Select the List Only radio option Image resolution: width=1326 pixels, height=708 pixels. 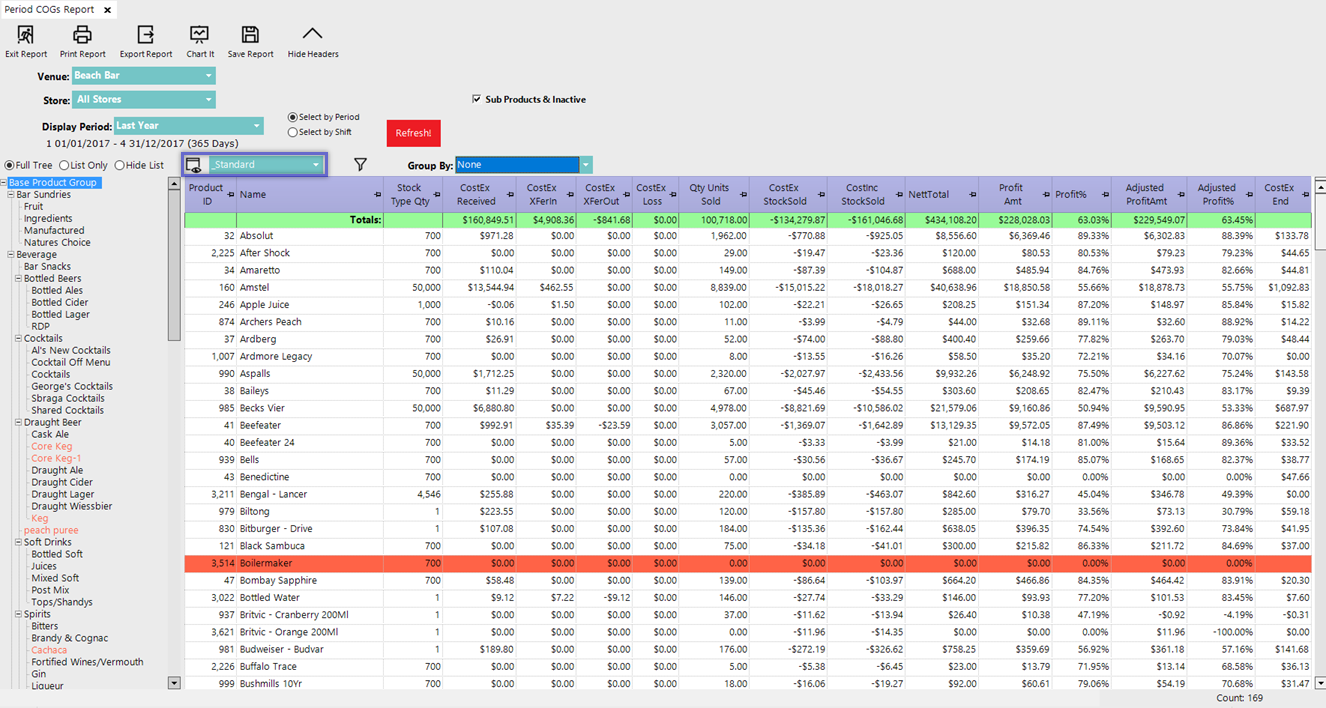(x=65, y=166)
